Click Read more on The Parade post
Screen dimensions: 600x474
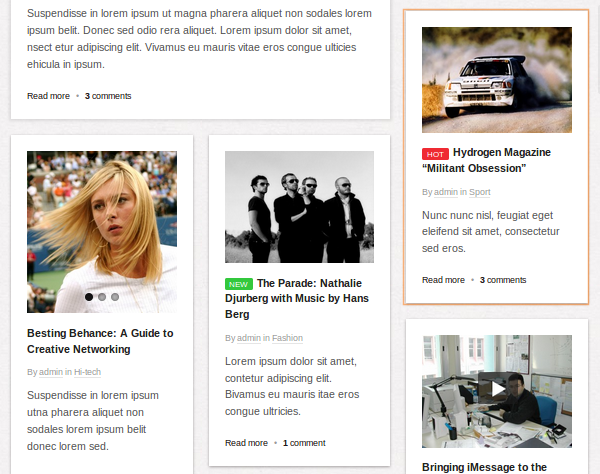pyautogui.click(x=246, y=443)
